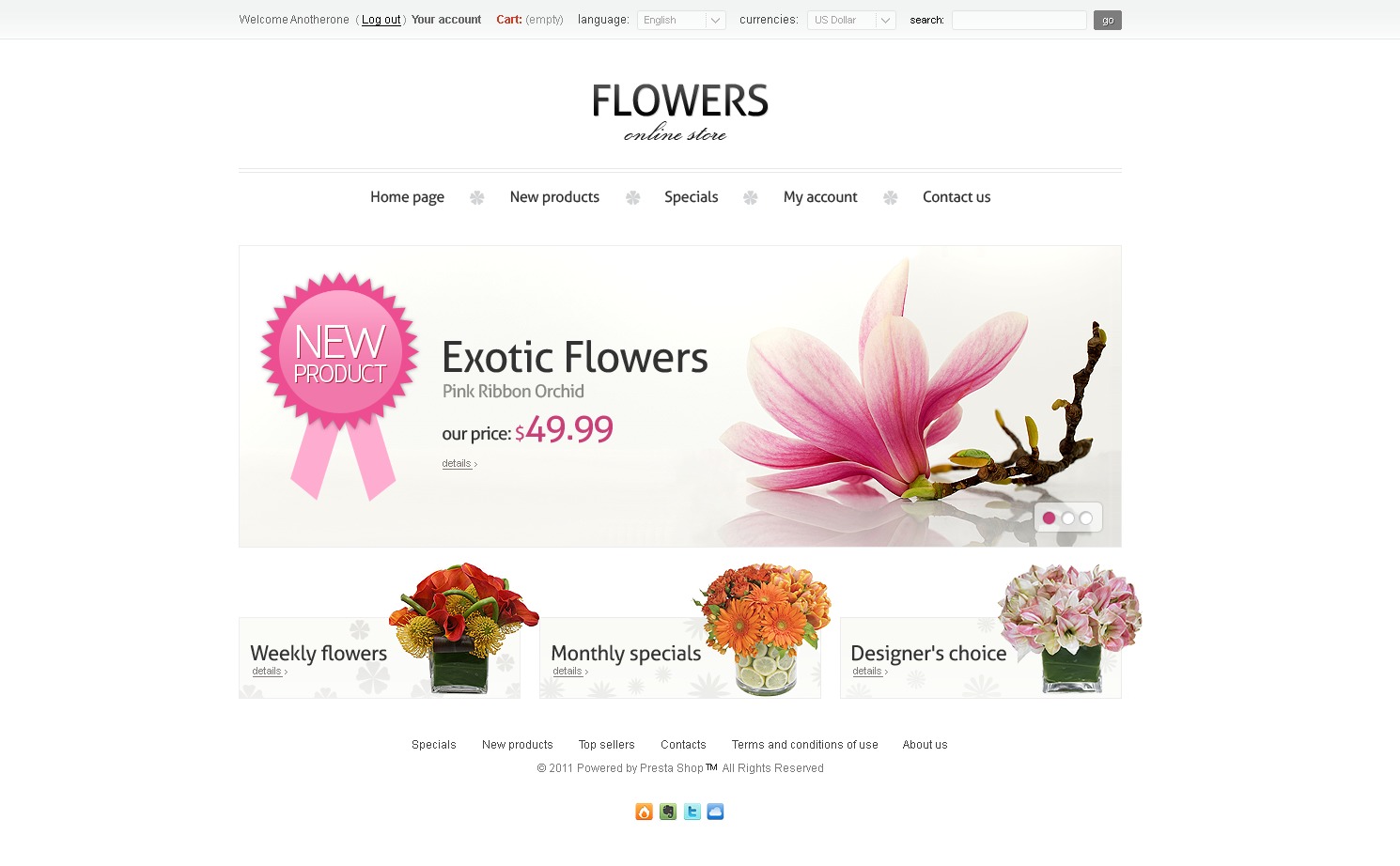Click the Log out link
Screen dimensions: 1400x866
381,20
